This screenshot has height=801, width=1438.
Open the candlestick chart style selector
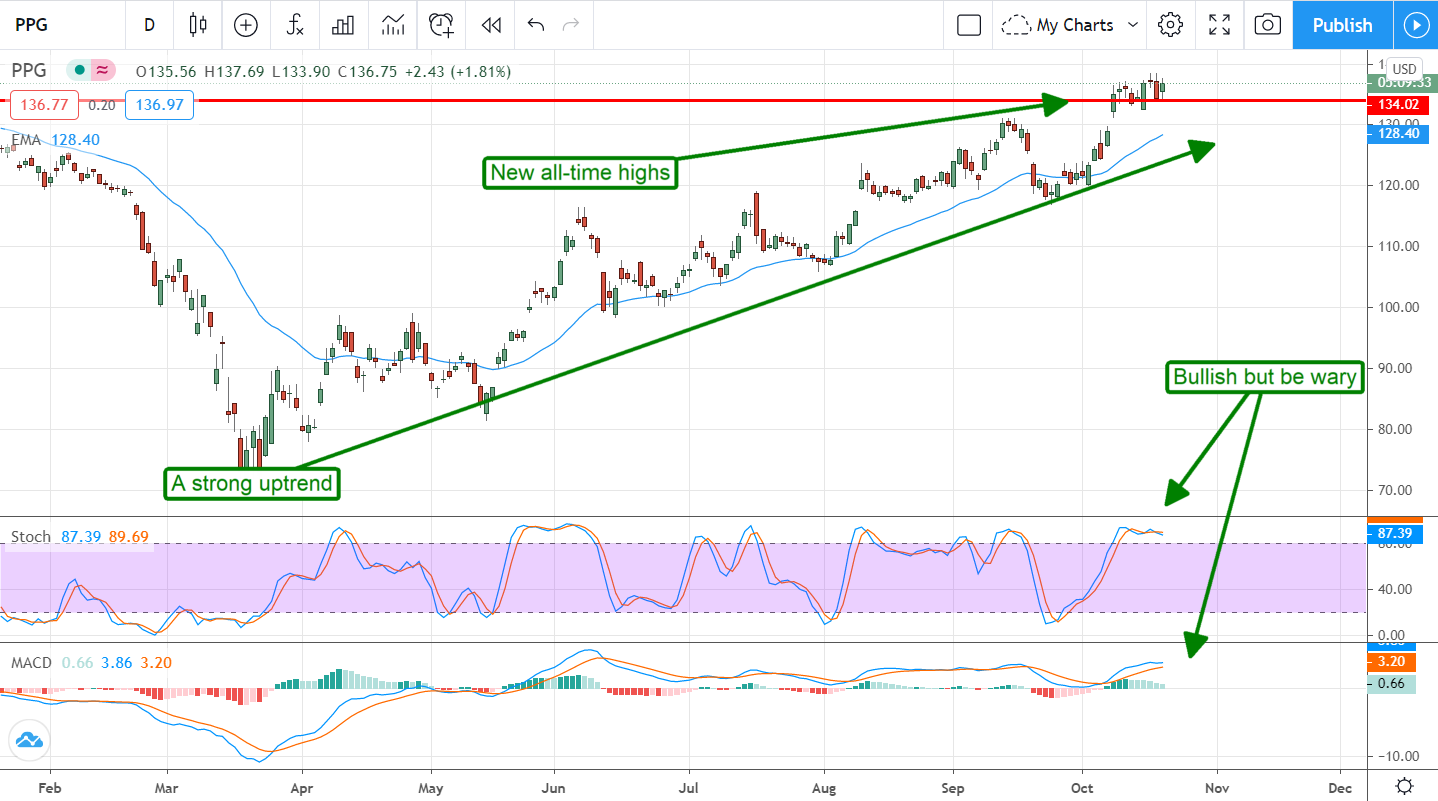coord(198,25)
